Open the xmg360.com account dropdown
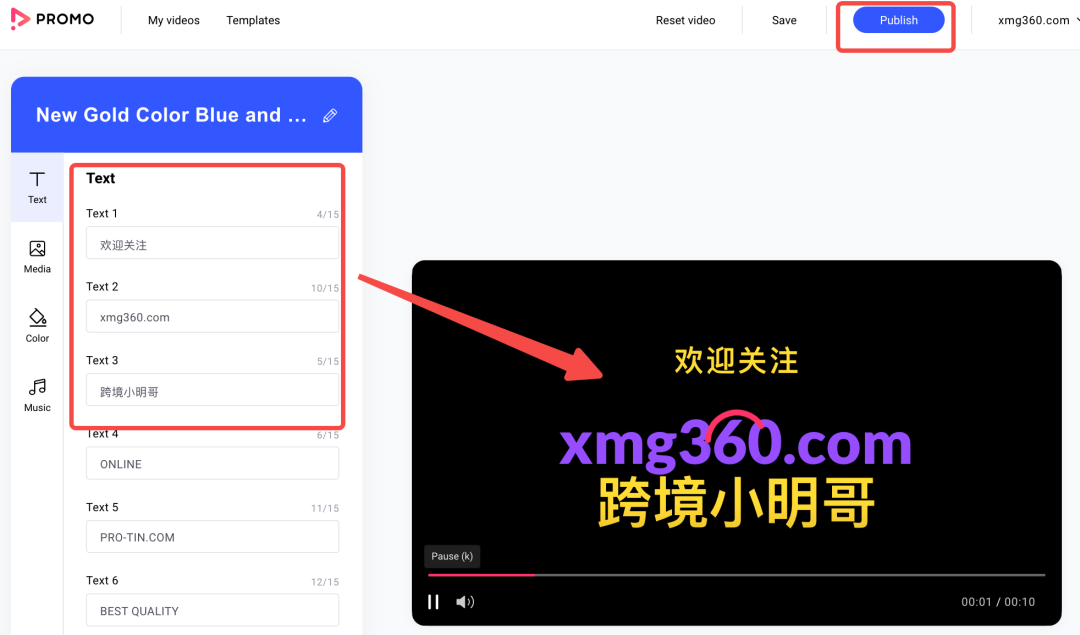 point(1034,19)
